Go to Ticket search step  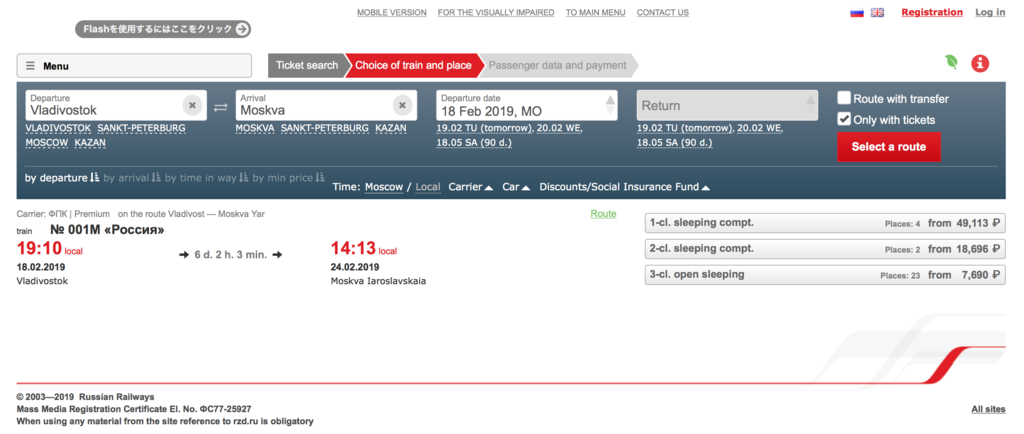pos(307,65)
